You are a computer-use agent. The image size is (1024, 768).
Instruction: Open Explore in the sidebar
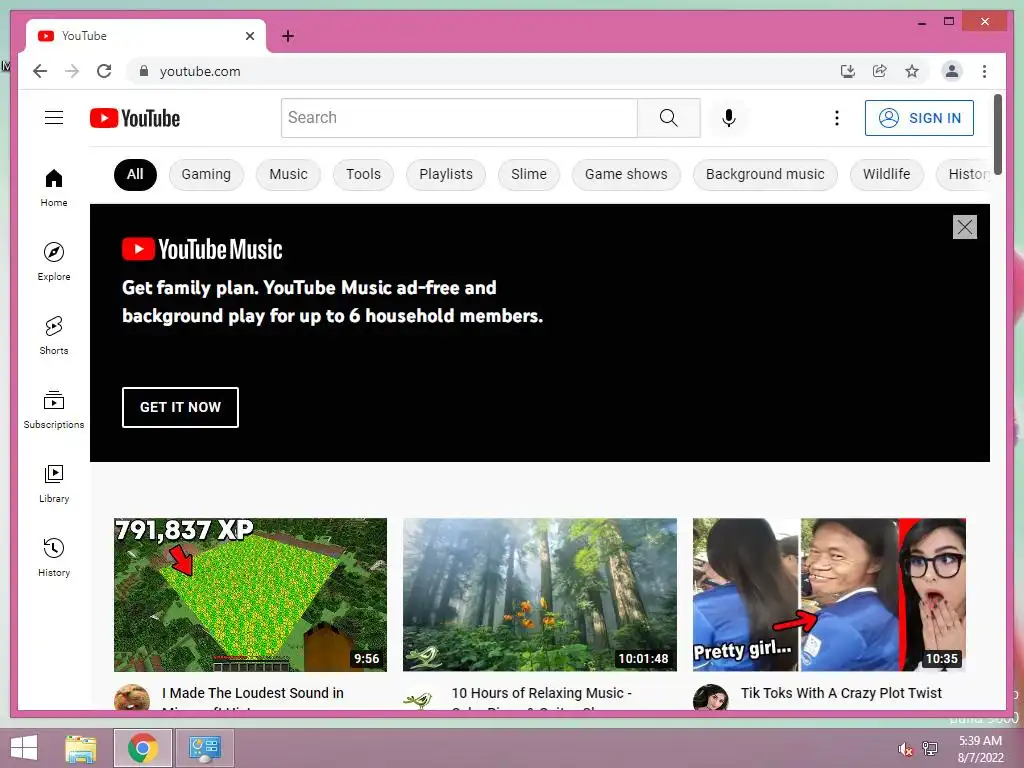click(54, 261)
